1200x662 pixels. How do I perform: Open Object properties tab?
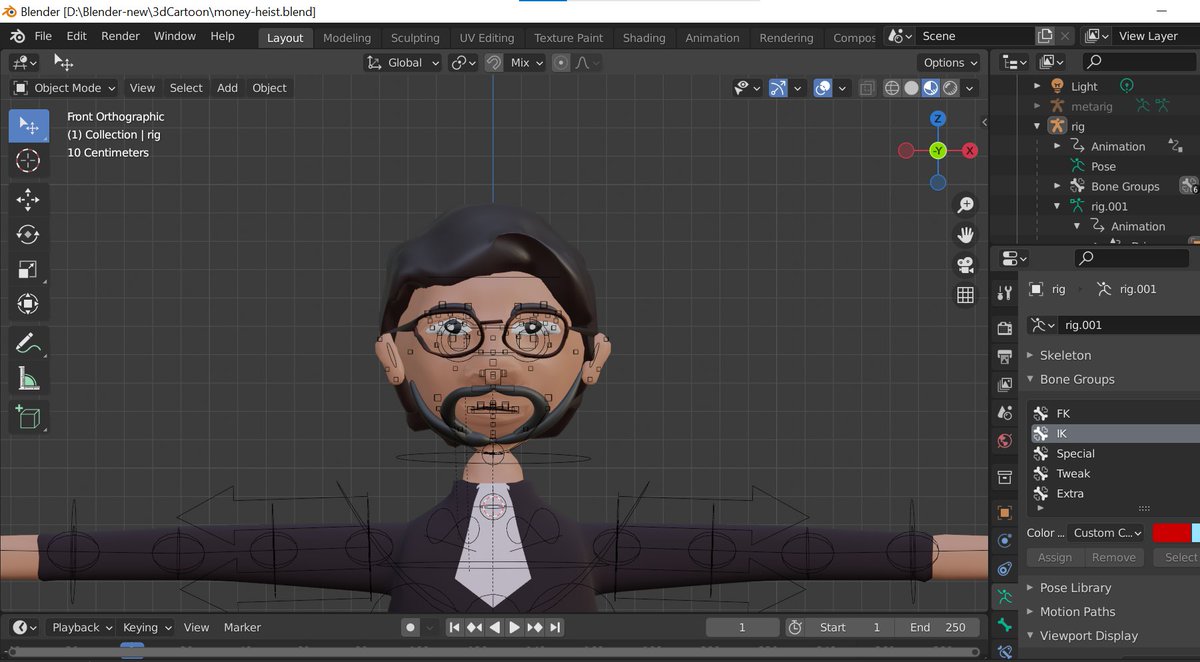click(x=1005, y=513)
